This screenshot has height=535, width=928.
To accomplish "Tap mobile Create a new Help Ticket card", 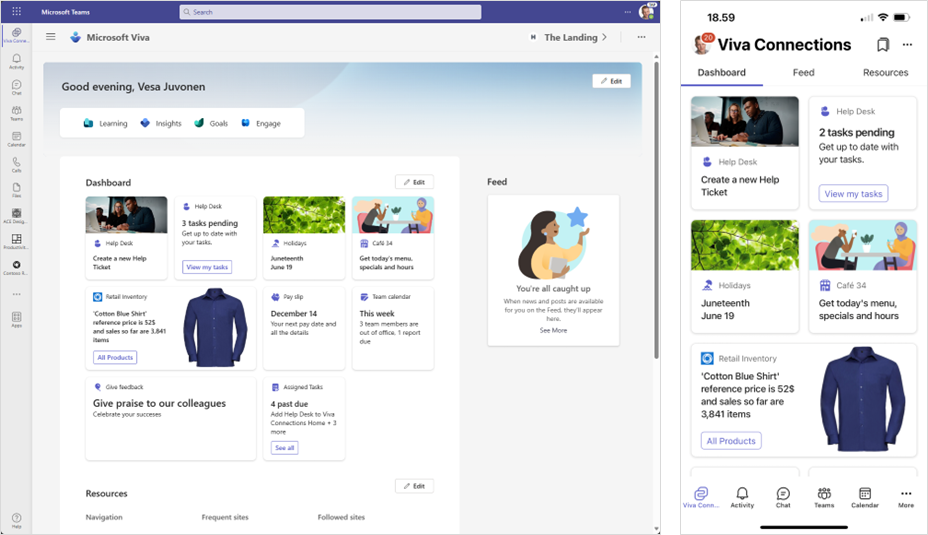I will pyautogui.click(x=745, y=153).
